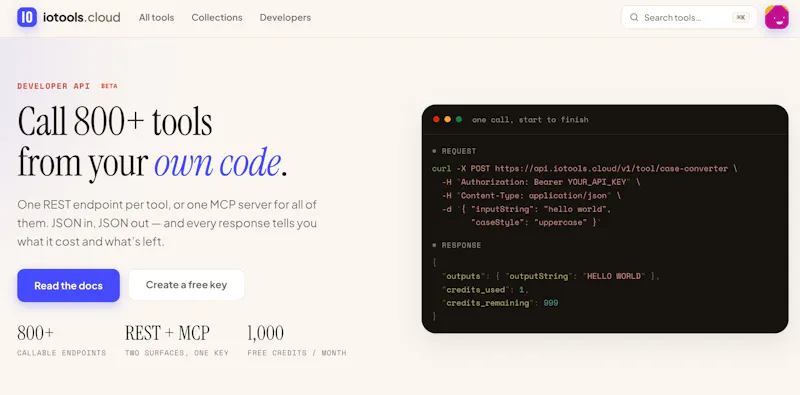The width and height of the screenshot is (800, 395).
Task: Click the red dot in code window
Action: click(x=436, y=119)
